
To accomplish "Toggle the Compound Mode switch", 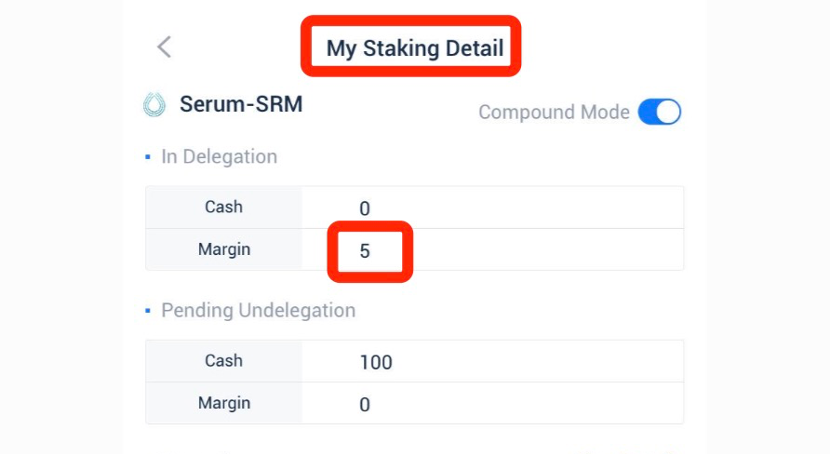I will [659, 112].
